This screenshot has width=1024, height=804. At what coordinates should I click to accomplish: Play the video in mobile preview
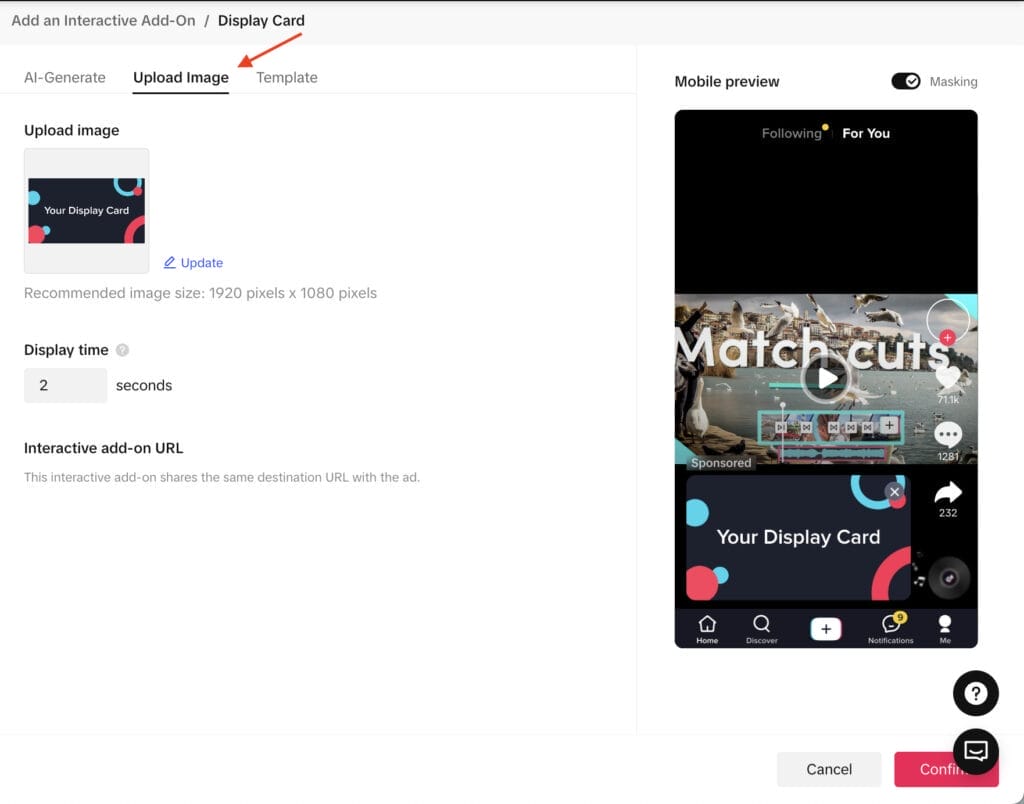click(x=826, y=378)
